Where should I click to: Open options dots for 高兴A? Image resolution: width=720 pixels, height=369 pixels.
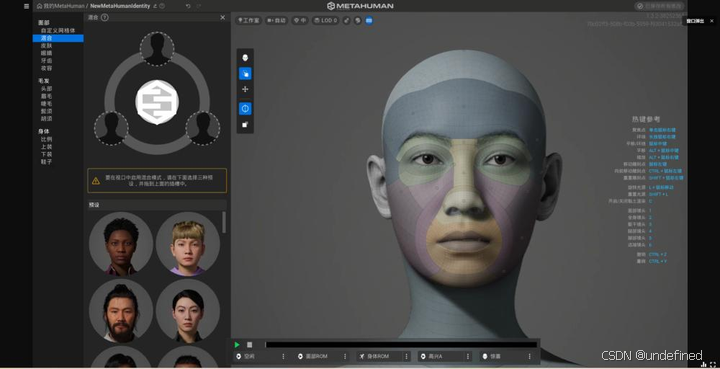click(x=468, y=356)
